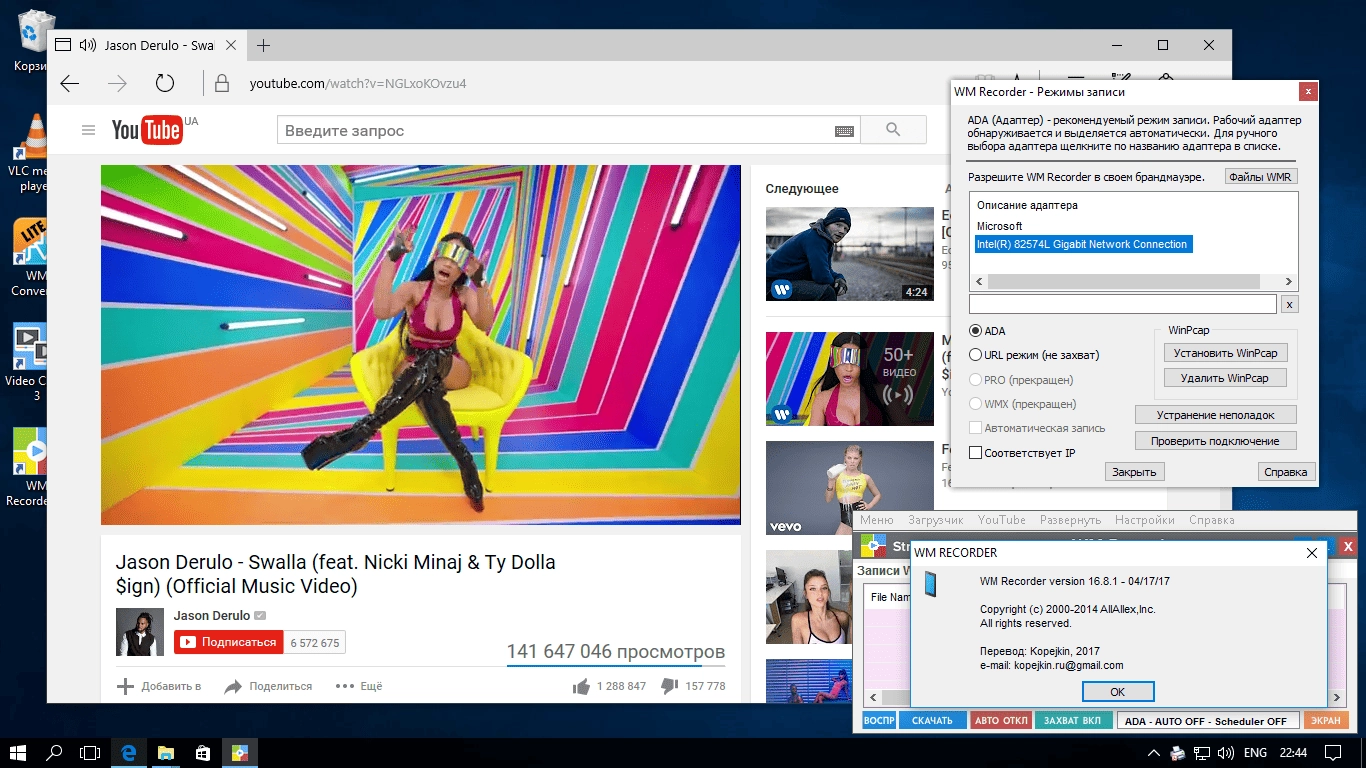Click the Установить WinPcap button

click(x=1226, y=353)
